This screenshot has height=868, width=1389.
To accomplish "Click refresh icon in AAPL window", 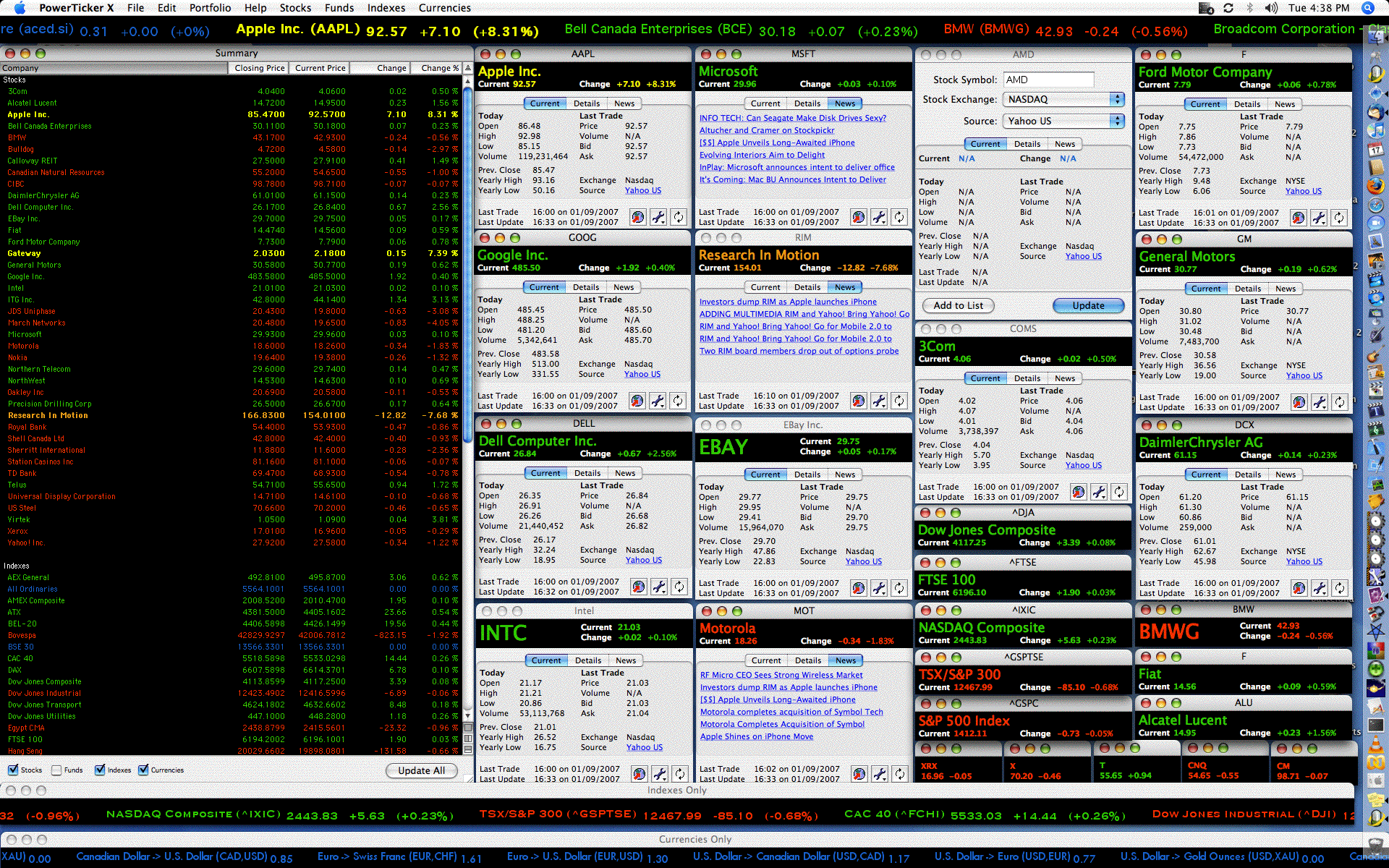I will coord(678,217).
